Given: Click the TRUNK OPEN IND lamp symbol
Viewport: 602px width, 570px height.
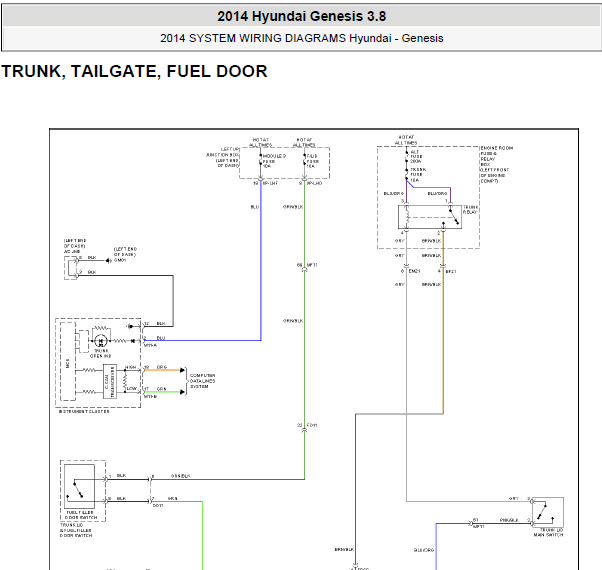Looking at the screenshot, I should [x=101, y=340].
